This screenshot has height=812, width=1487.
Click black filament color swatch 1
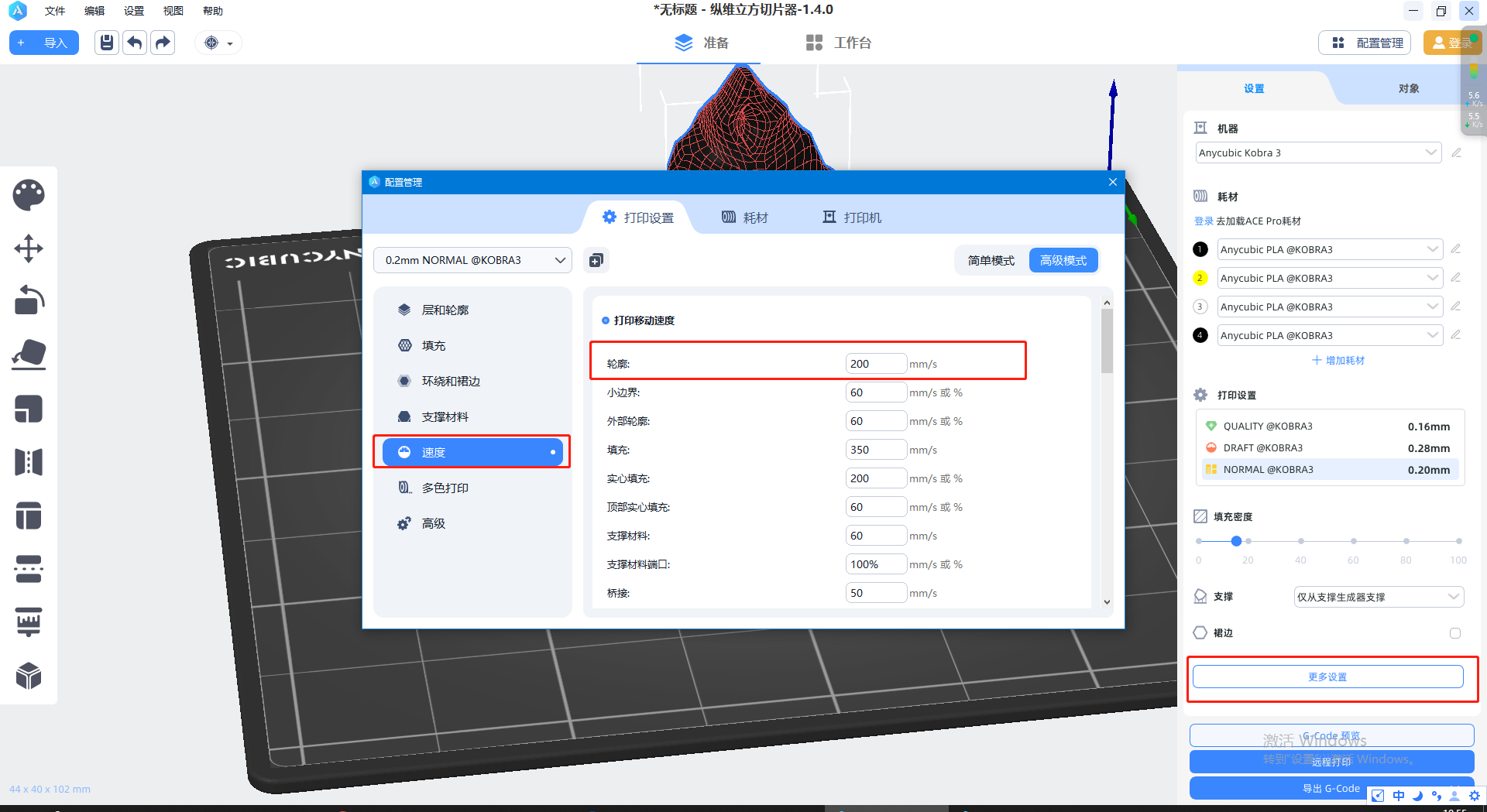1200,249
